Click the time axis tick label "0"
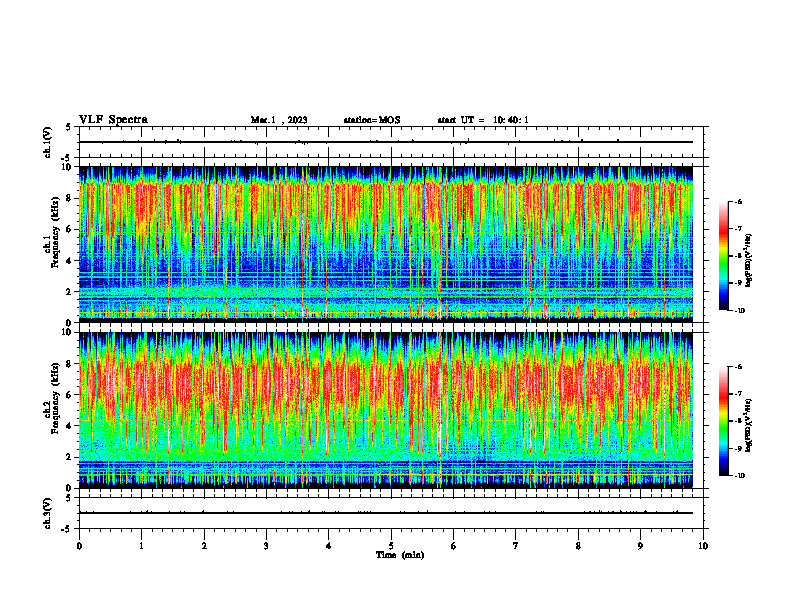The image size is (792, 612). (79, 546)
